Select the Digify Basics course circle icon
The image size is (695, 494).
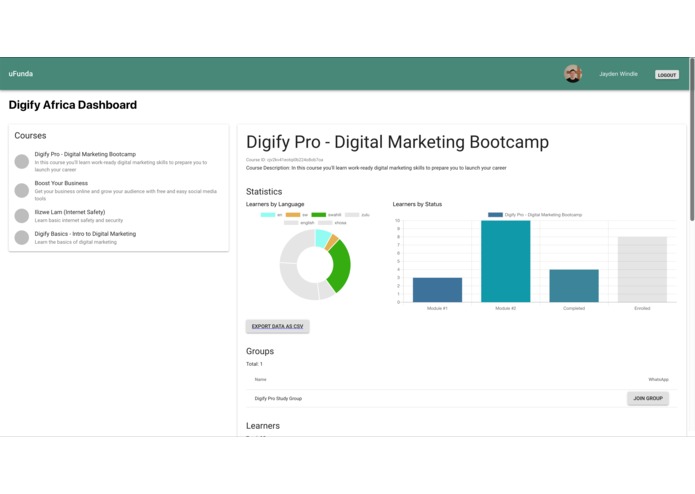pyautogui.click(x=22, y=237)
